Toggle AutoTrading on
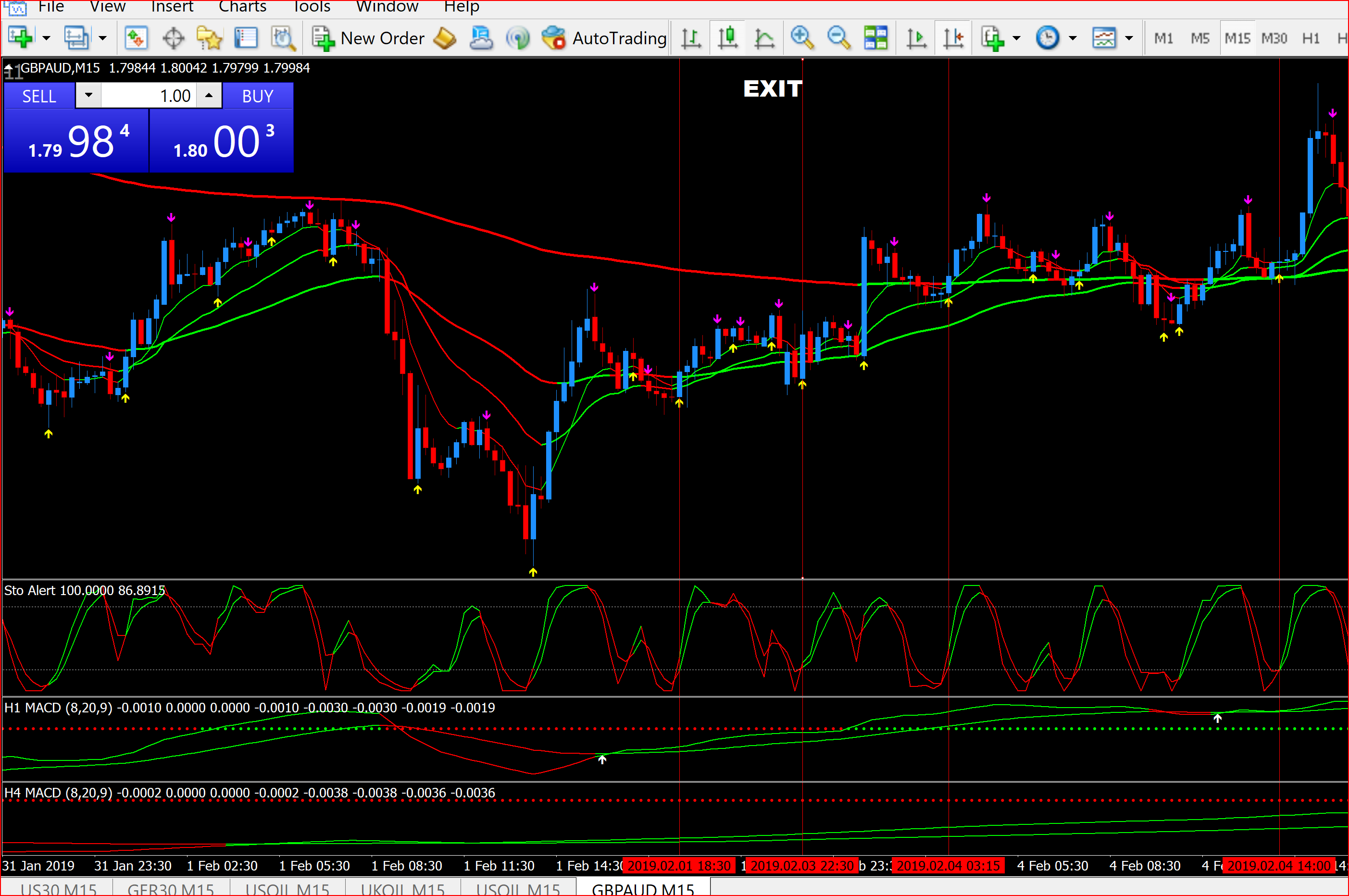Screen dimensions: 1349x896 (604, 37)
